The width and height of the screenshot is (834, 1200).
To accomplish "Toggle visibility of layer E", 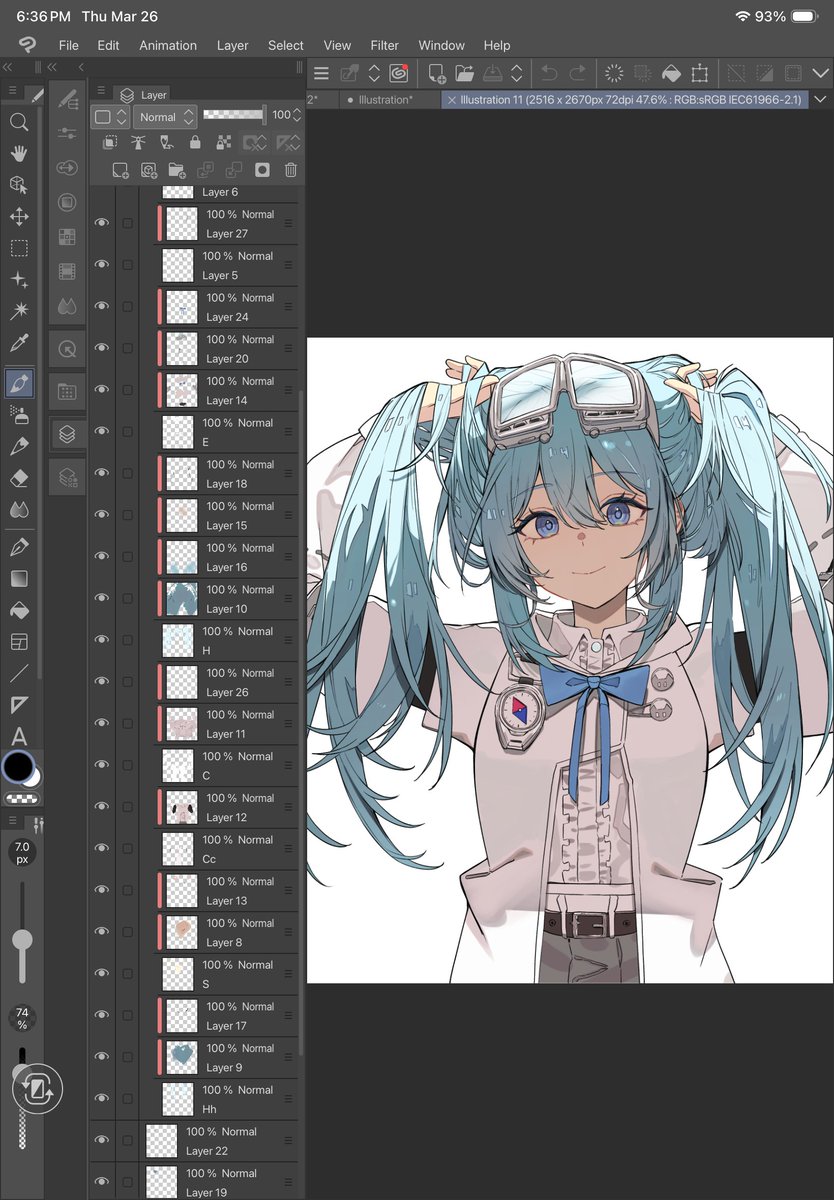I will click(x=101, y=431).
